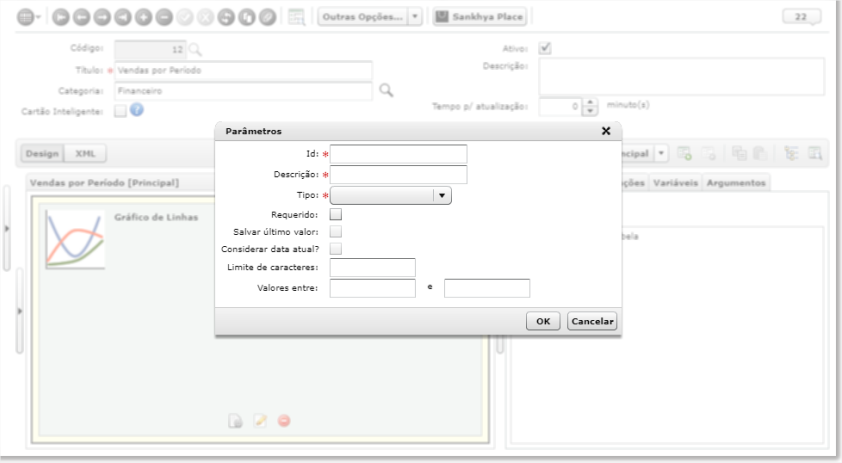This screenshot has height=463, width=842.
Task: Click the save checkmark toolbar icon
Action: pos(185,17)
